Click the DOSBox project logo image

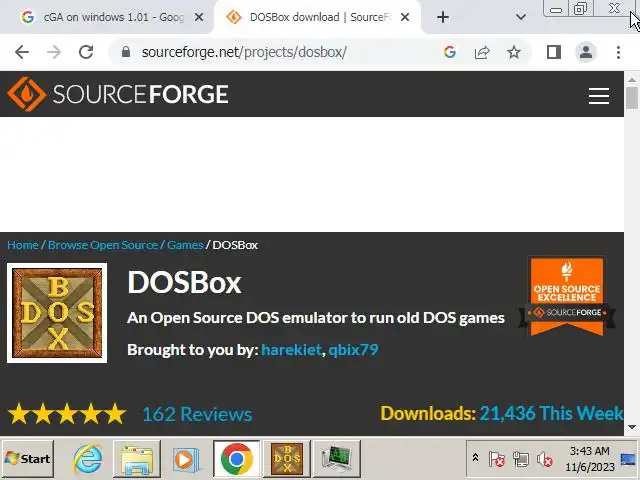(x=57, y=313)
